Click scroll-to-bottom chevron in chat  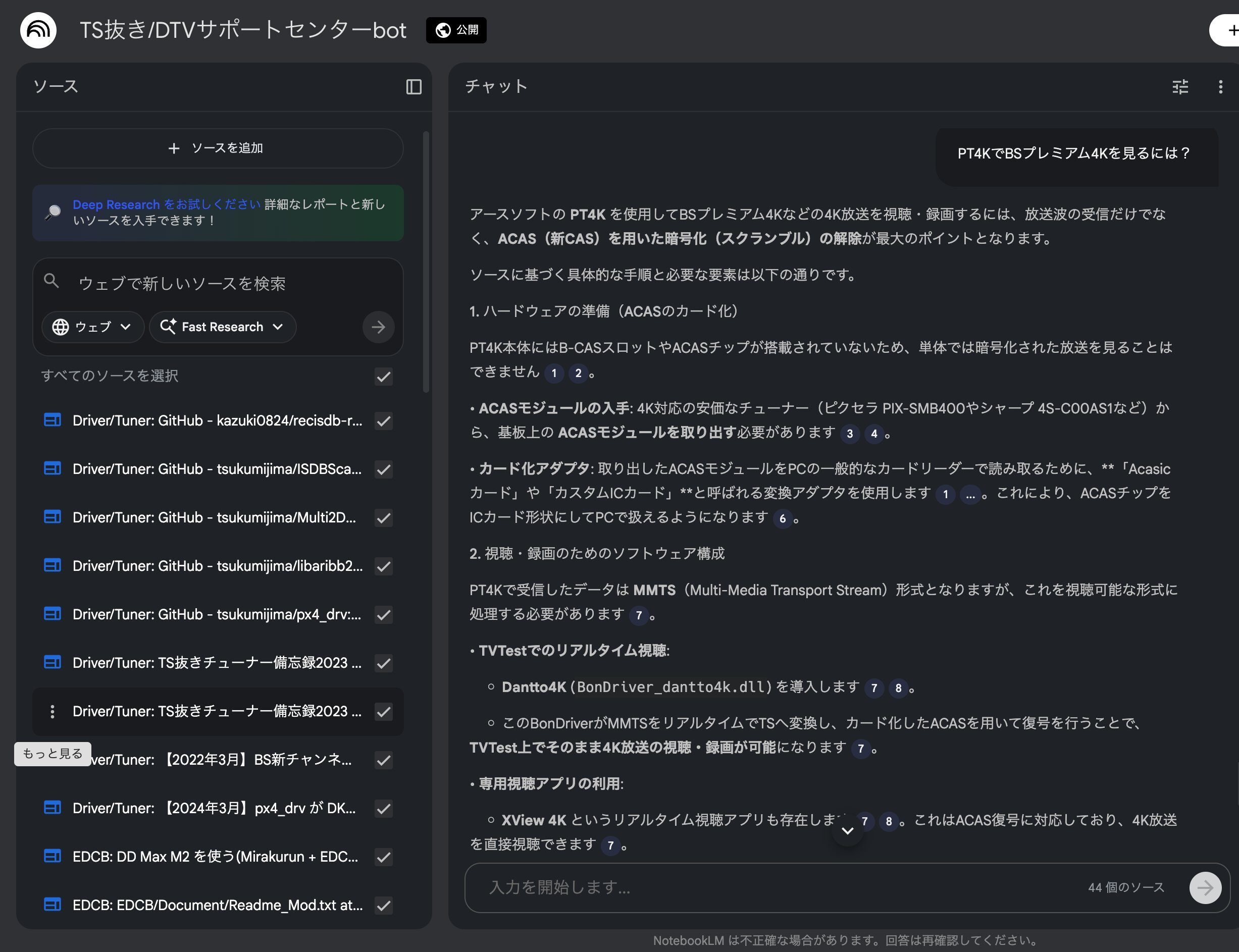(x=847, y=831)
